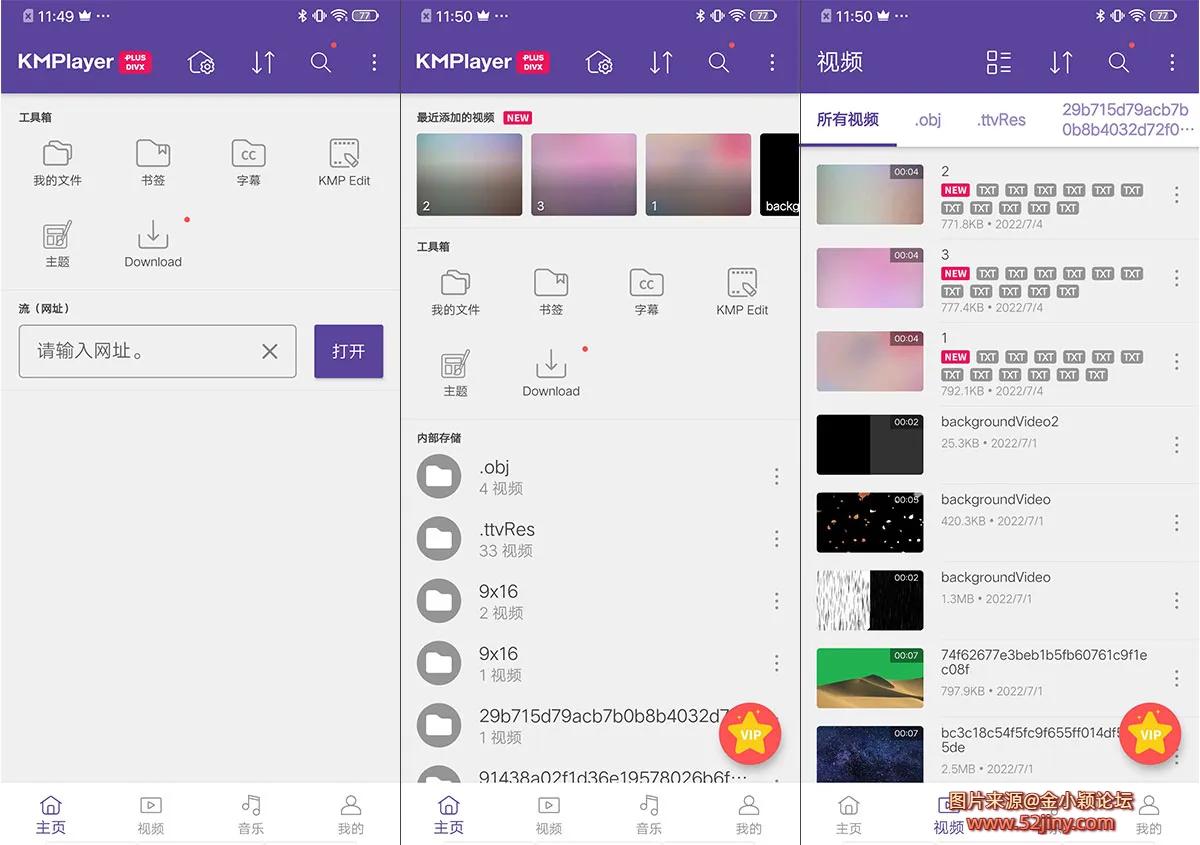Switch list view layout icon in 视频 header

(998, 62)
